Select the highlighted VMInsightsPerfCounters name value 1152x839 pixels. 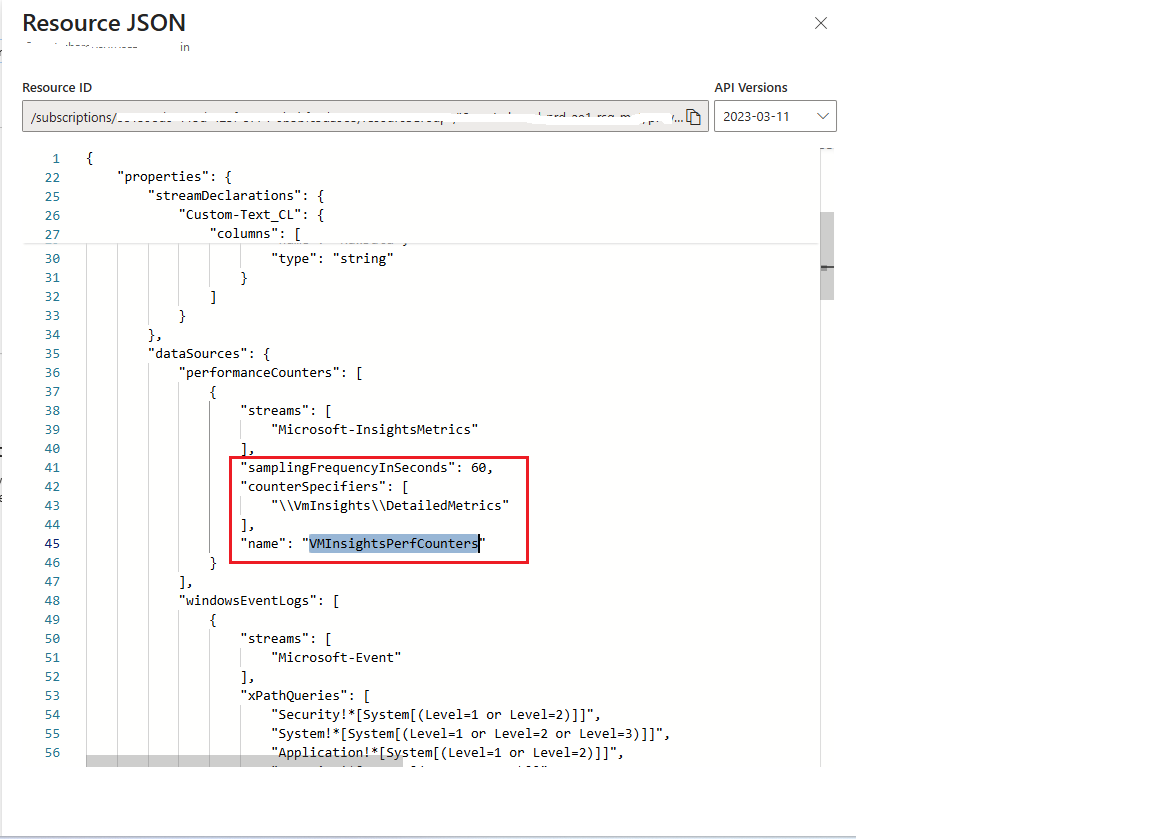[x=393, y=543]
